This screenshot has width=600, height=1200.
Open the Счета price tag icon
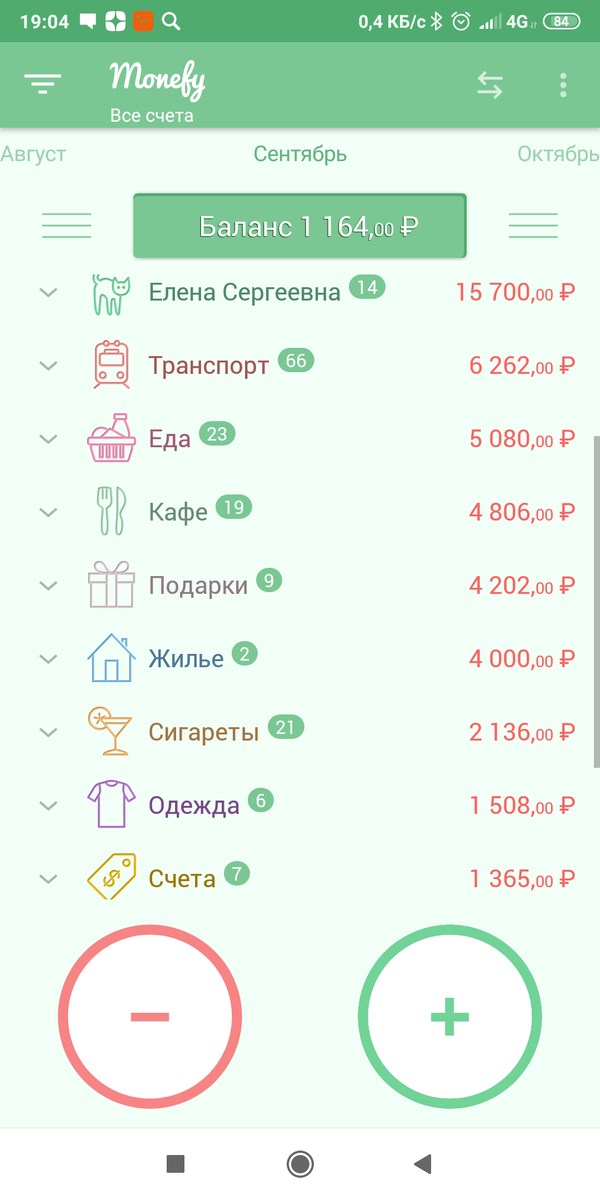click(x=113, y=877)
